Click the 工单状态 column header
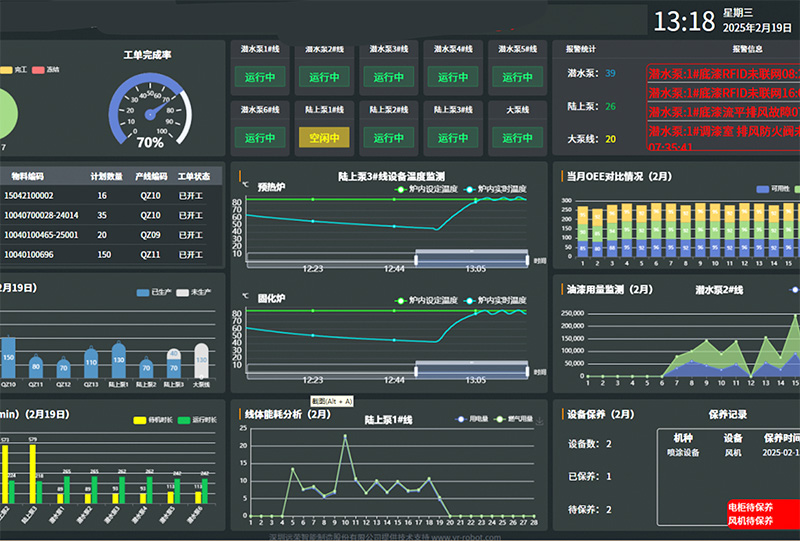The height and width of the screenshot is (541, 800). tap(194, 176)
